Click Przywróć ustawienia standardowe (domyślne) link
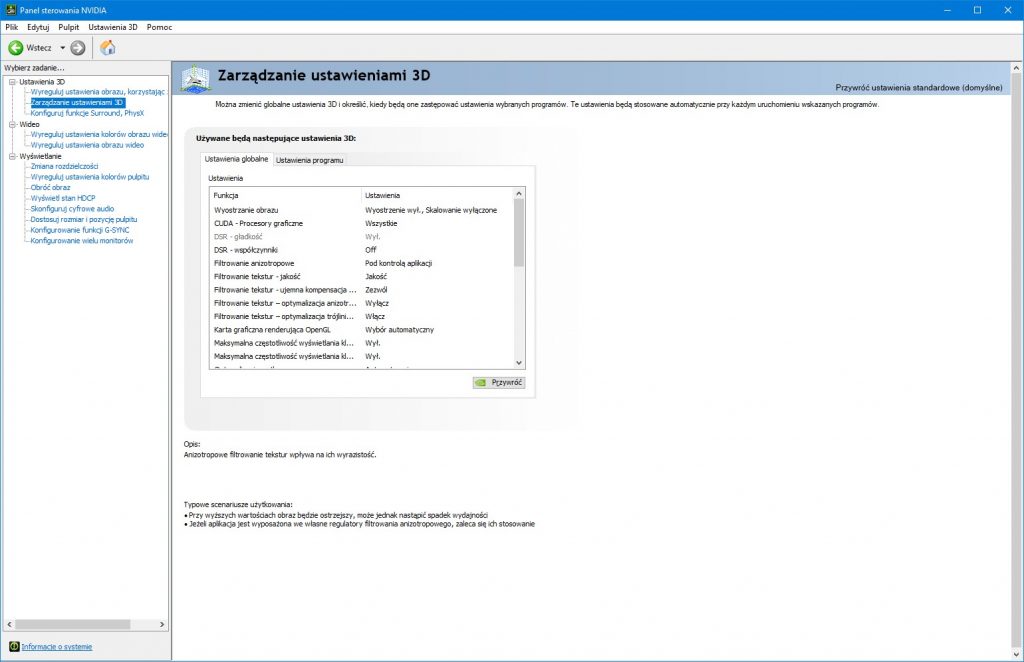Screen dimensions: 1024x662 (x=918, y=87)
